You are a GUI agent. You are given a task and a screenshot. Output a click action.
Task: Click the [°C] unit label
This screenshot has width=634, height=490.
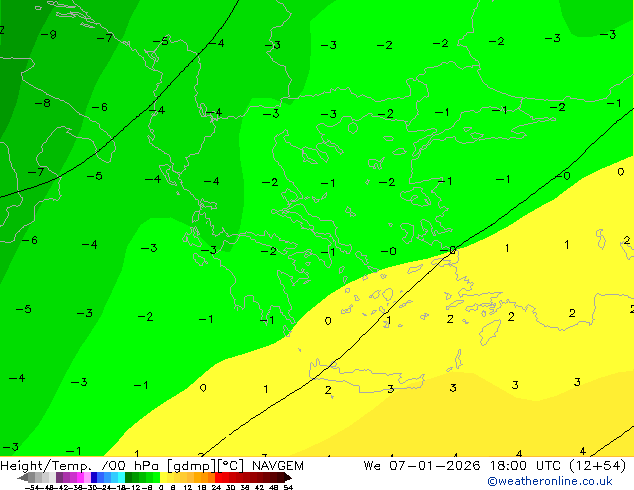[231, 466]
